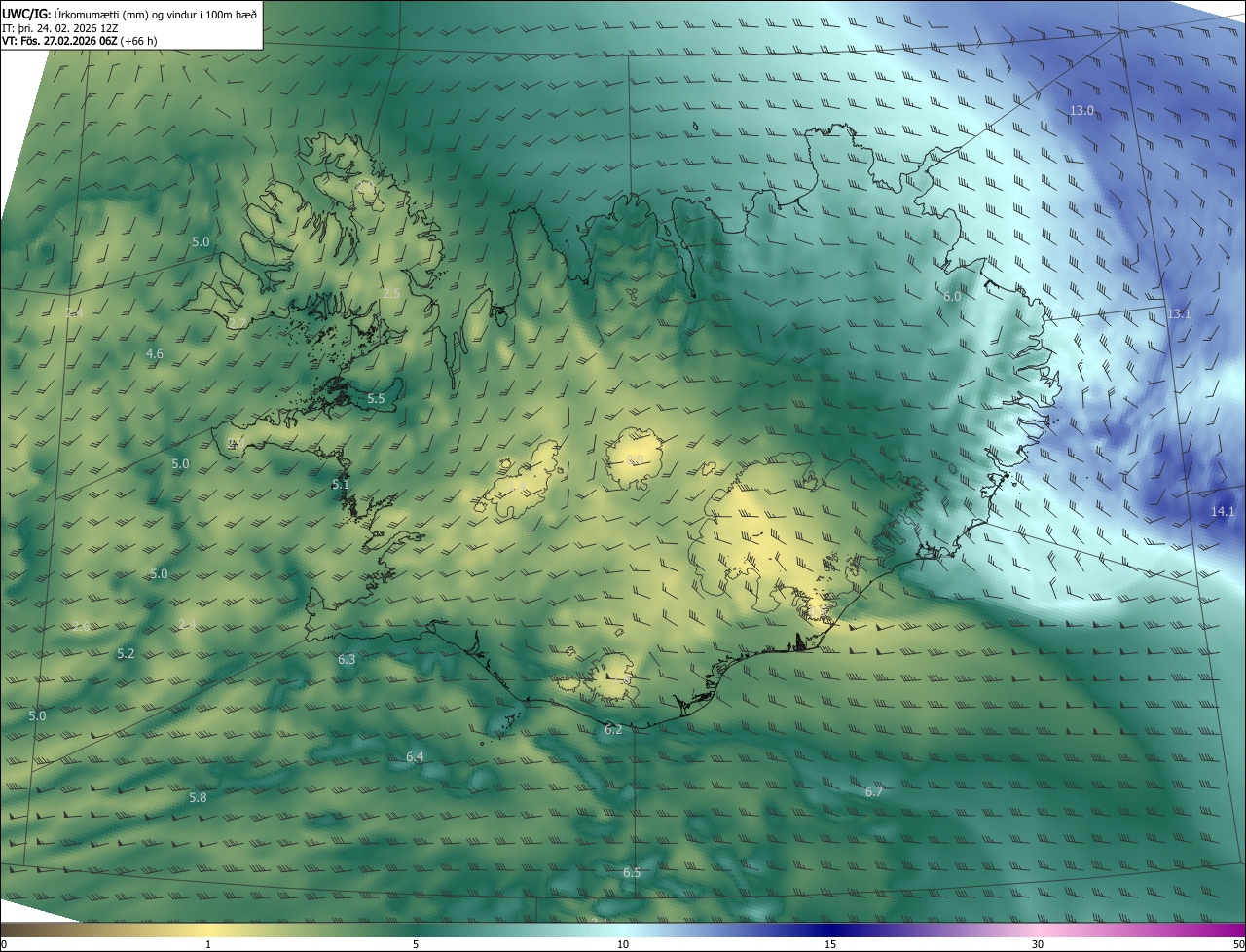Click the map value label 6.2
1246x952 pixels.
613,730
